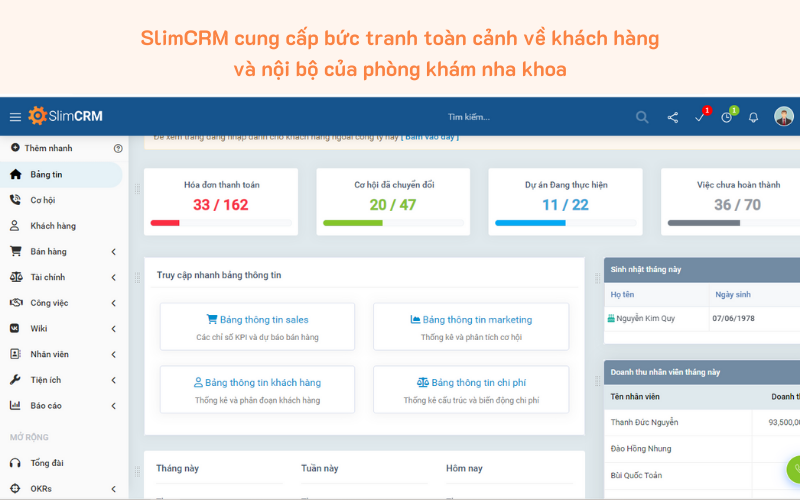
Task: Click the drag handle beside Sinh nhật tháng này
Action: point(597,278)
